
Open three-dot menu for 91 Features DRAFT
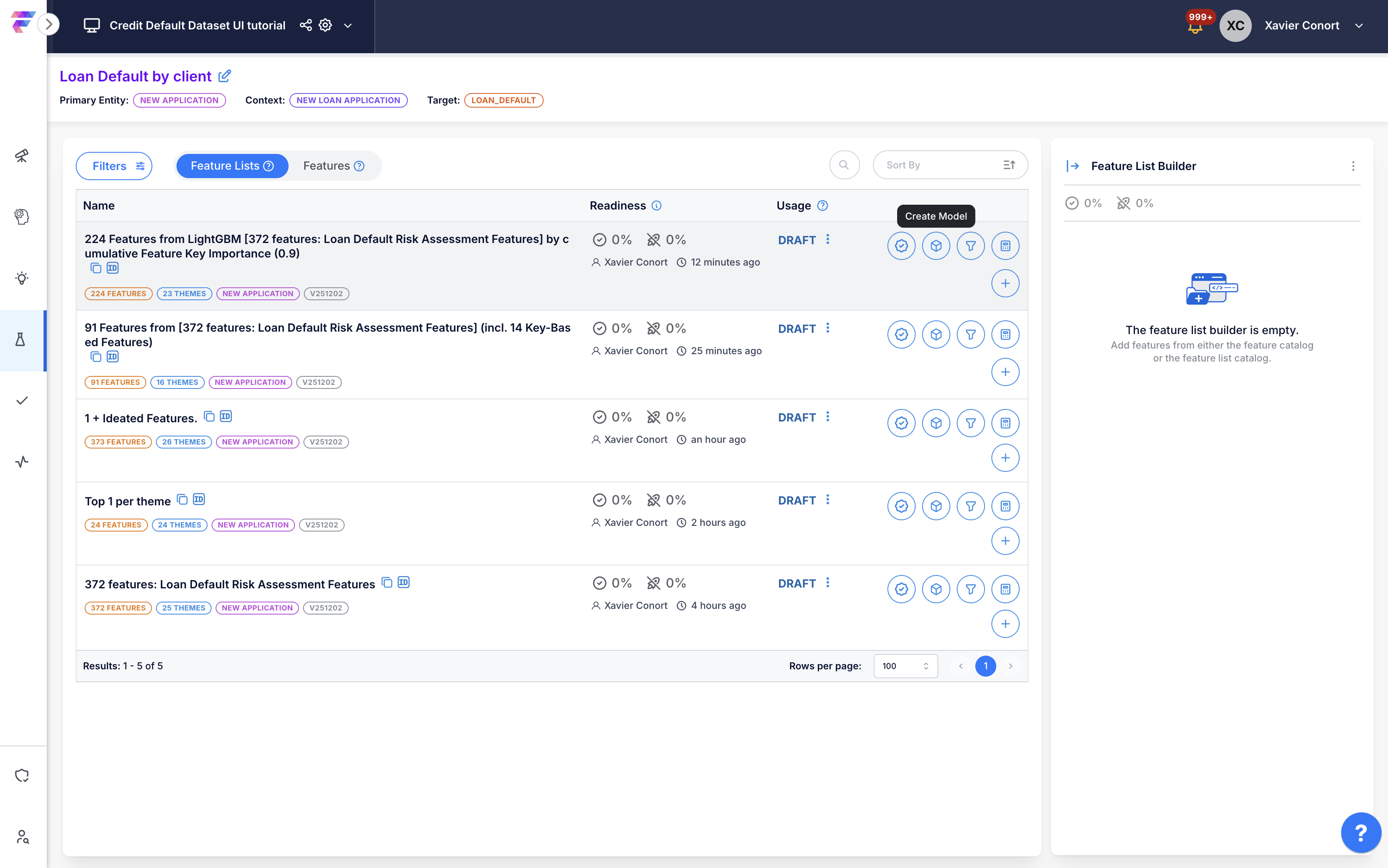pos(827,328)
